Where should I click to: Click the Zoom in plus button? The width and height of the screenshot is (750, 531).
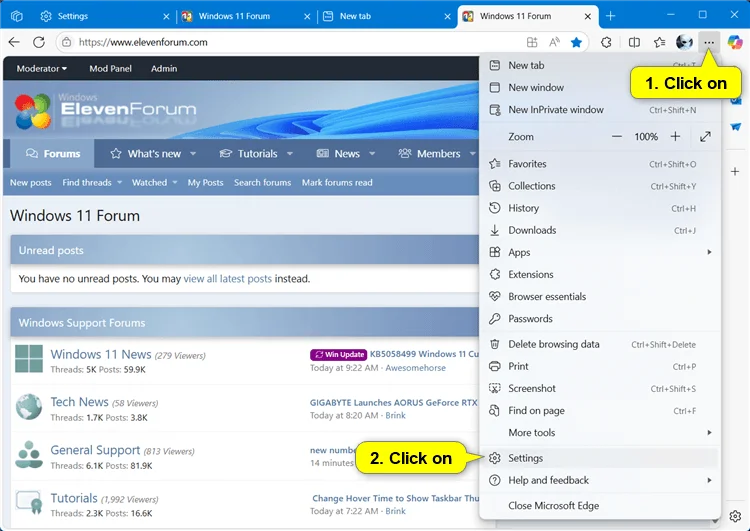(675, 137)
